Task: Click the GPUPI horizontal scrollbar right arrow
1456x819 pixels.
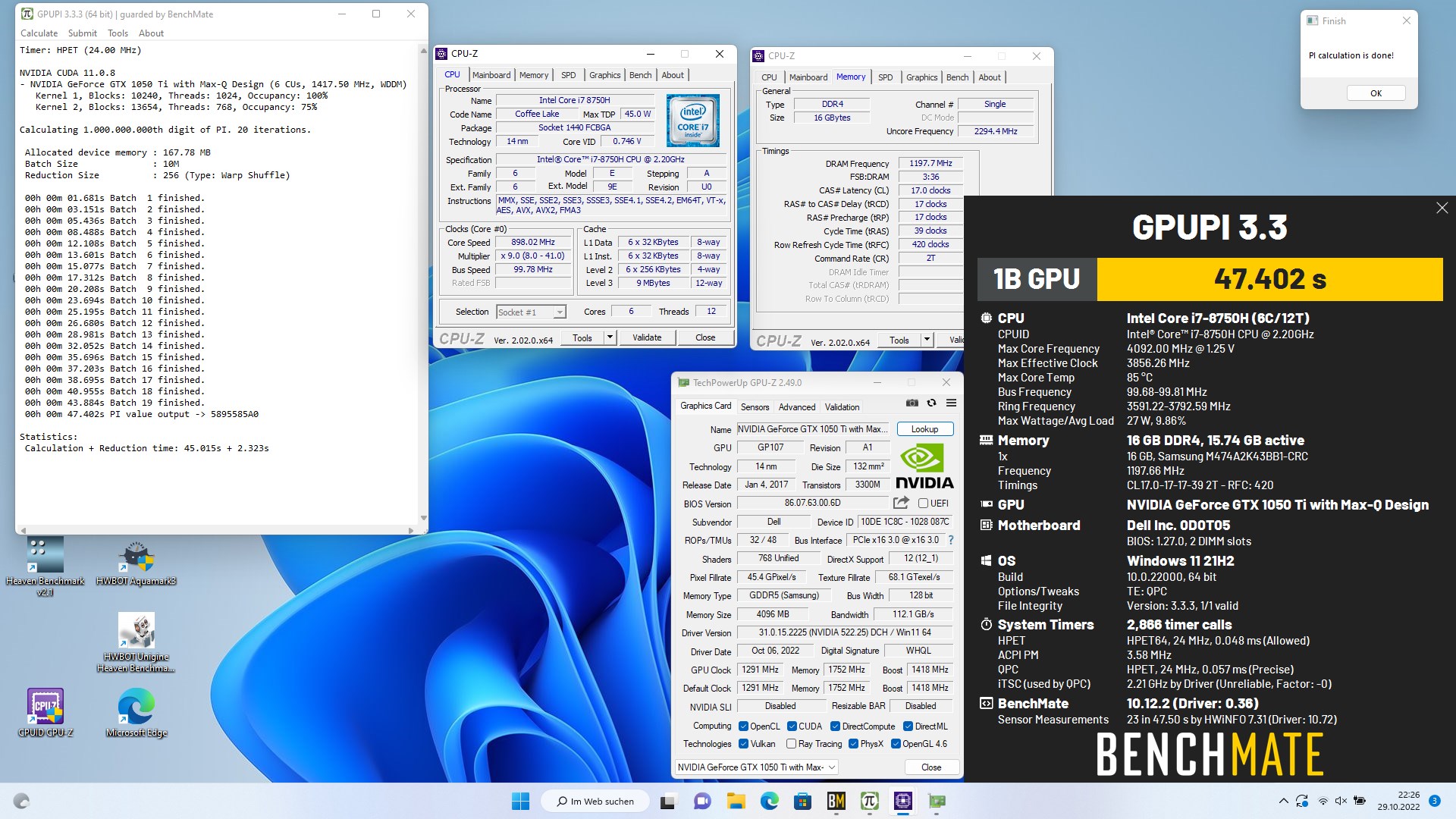Action: (411, 530)
